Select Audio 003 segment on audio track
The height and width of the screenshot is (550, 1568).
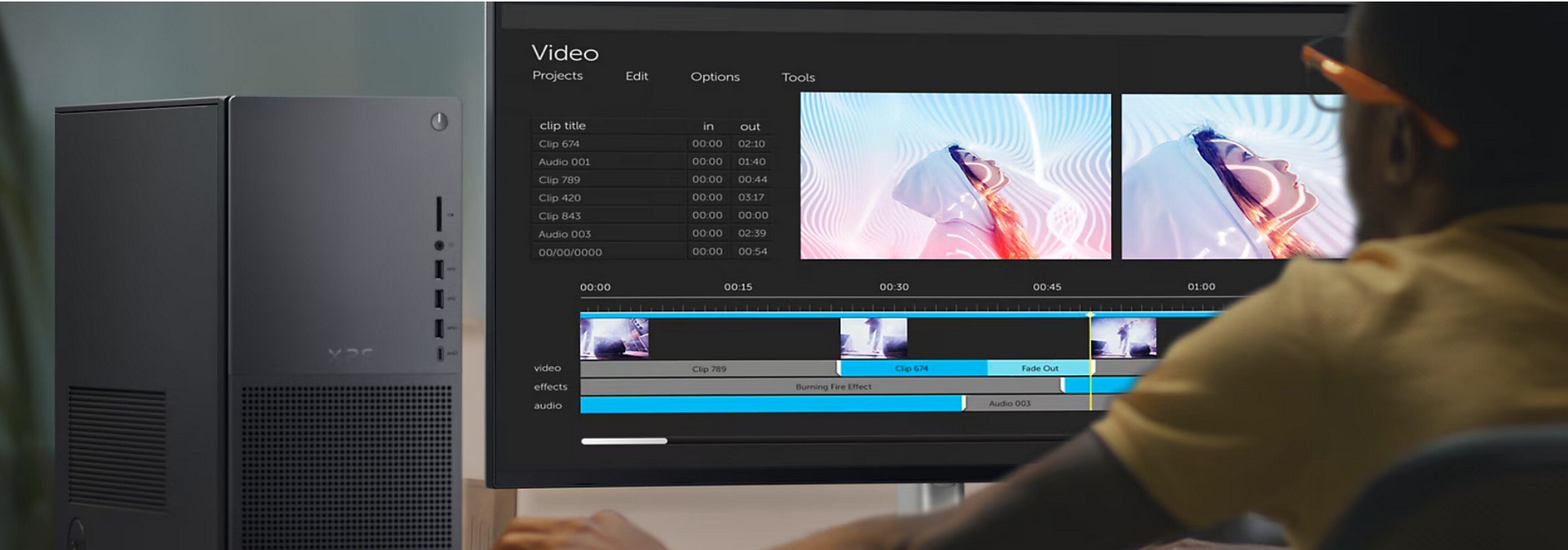click(x=1009, y=404)
